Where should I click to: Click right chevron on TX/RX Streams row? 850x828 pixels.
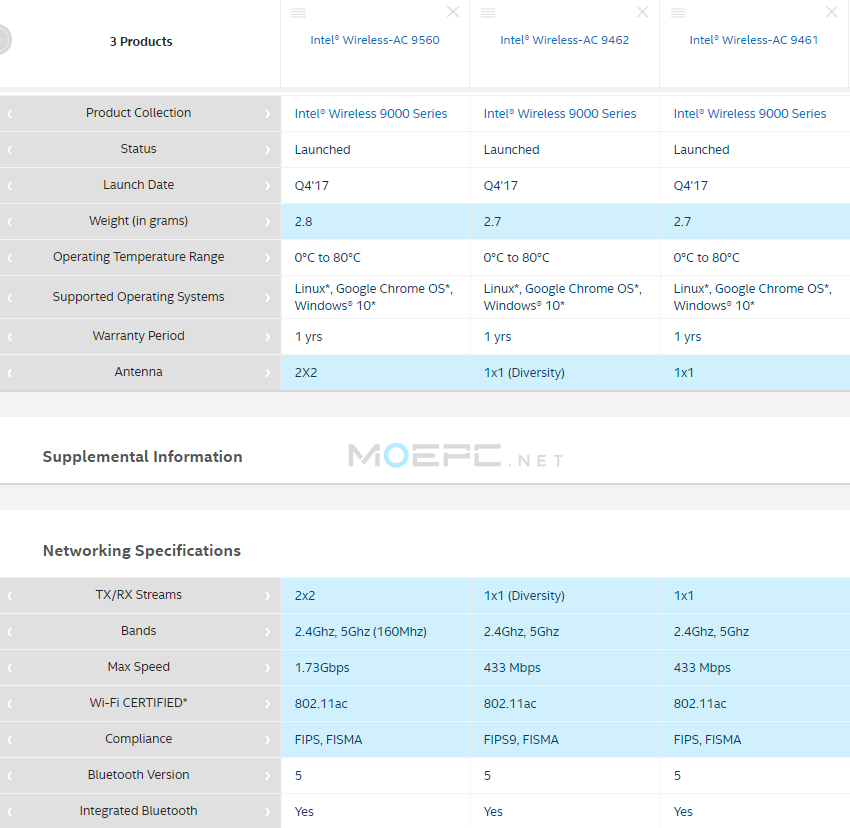click(x=267, y=595)
